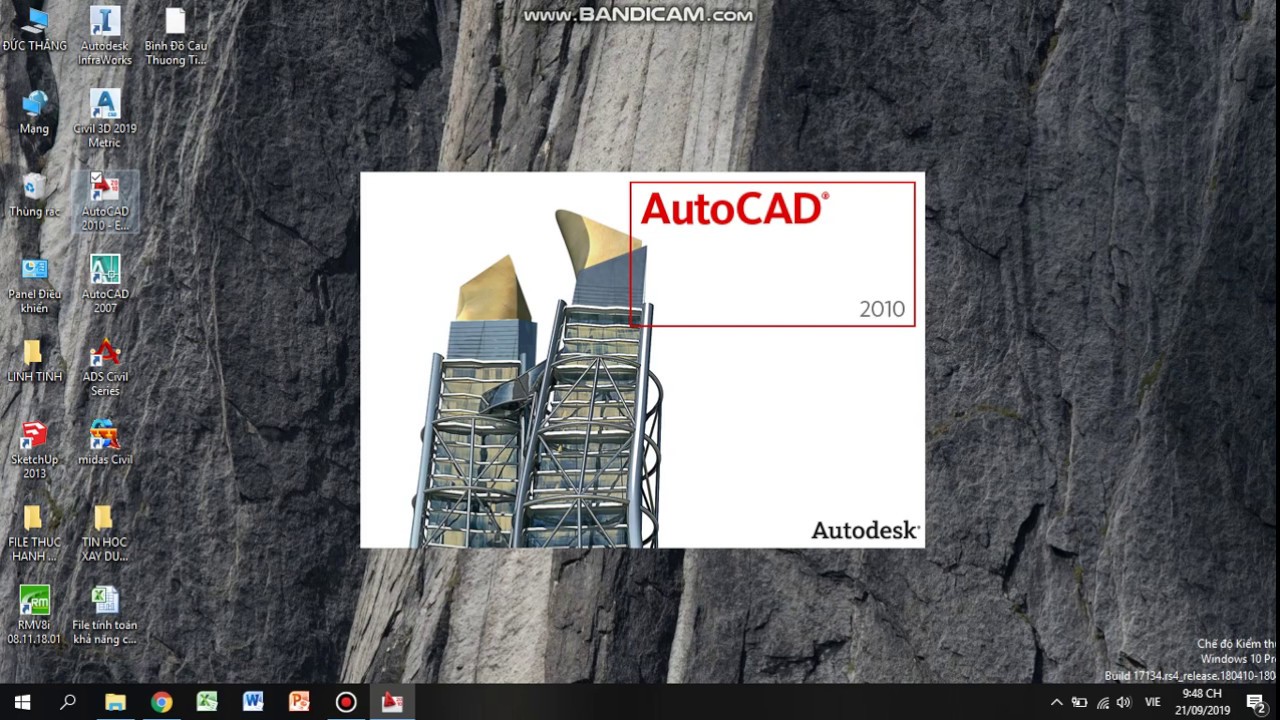This screenshot has width=1280, height=720.
Task: Show hidden system tray icons
Action: coord(1056,702)
